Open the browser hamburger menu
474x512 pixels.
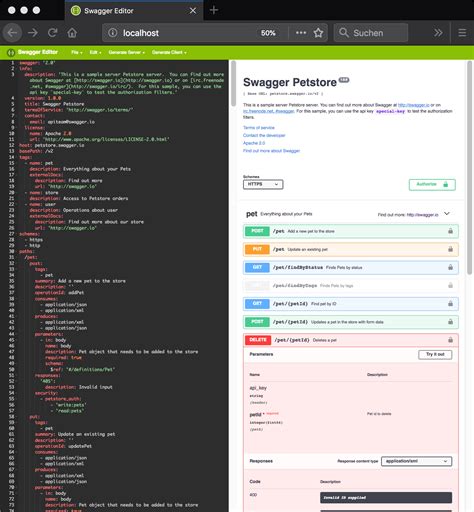462,33
